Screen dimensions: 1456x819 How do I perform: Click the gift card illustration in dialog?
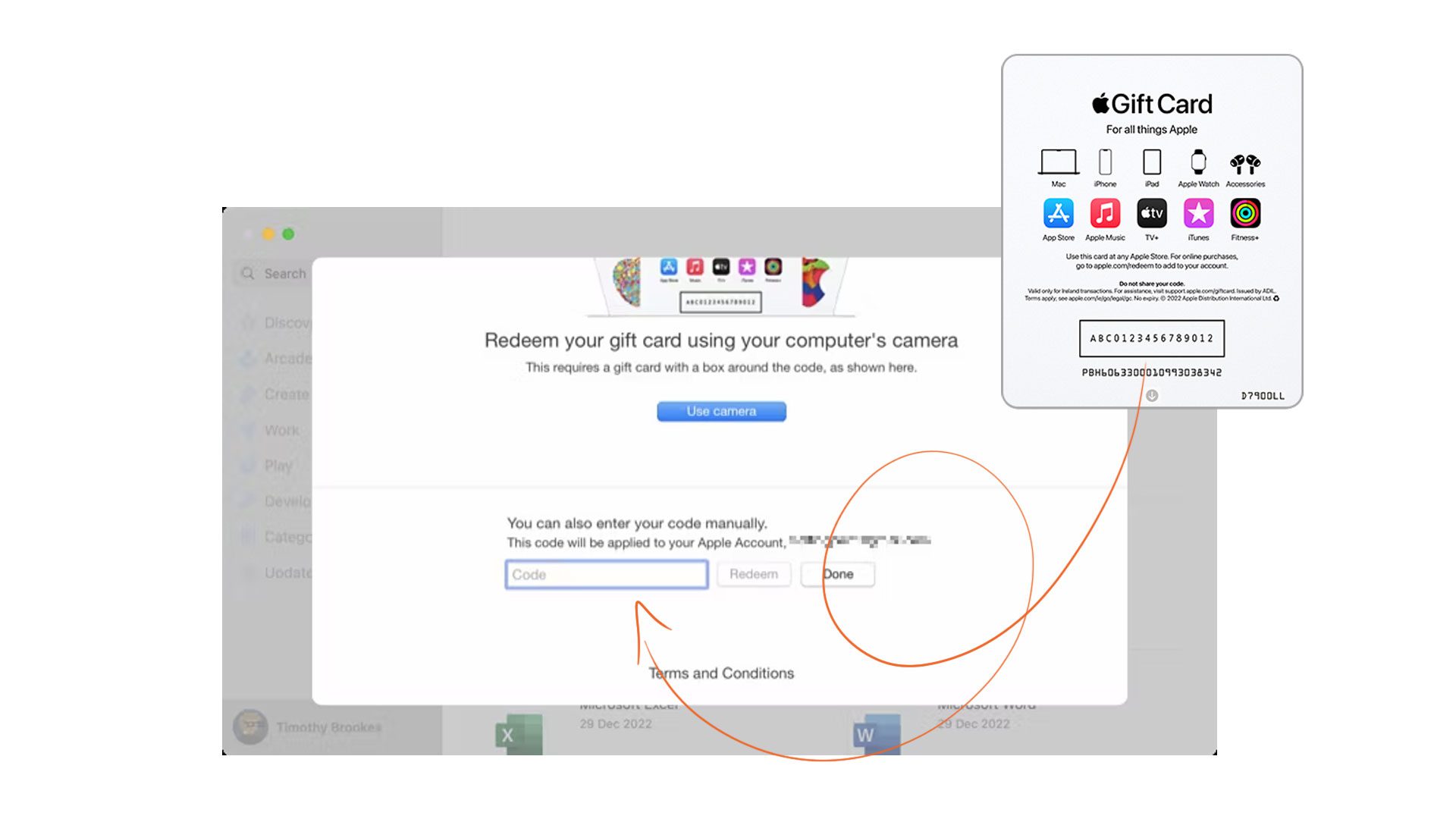coord(721,287)
